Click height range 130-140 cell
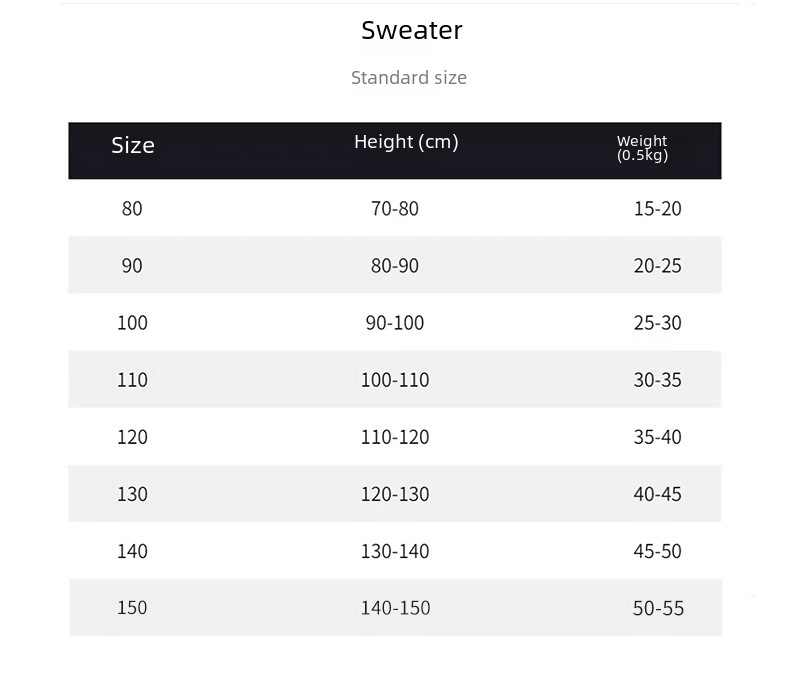The width and height of the screenshot is (790, 693). coord(395,551)
